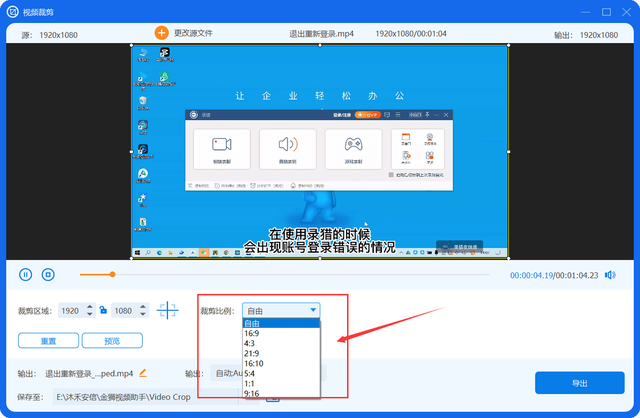This screenshot has height=418, width=640.
Task: Select 自由 in the crop ratio list
Action: [x=281, y=323]
